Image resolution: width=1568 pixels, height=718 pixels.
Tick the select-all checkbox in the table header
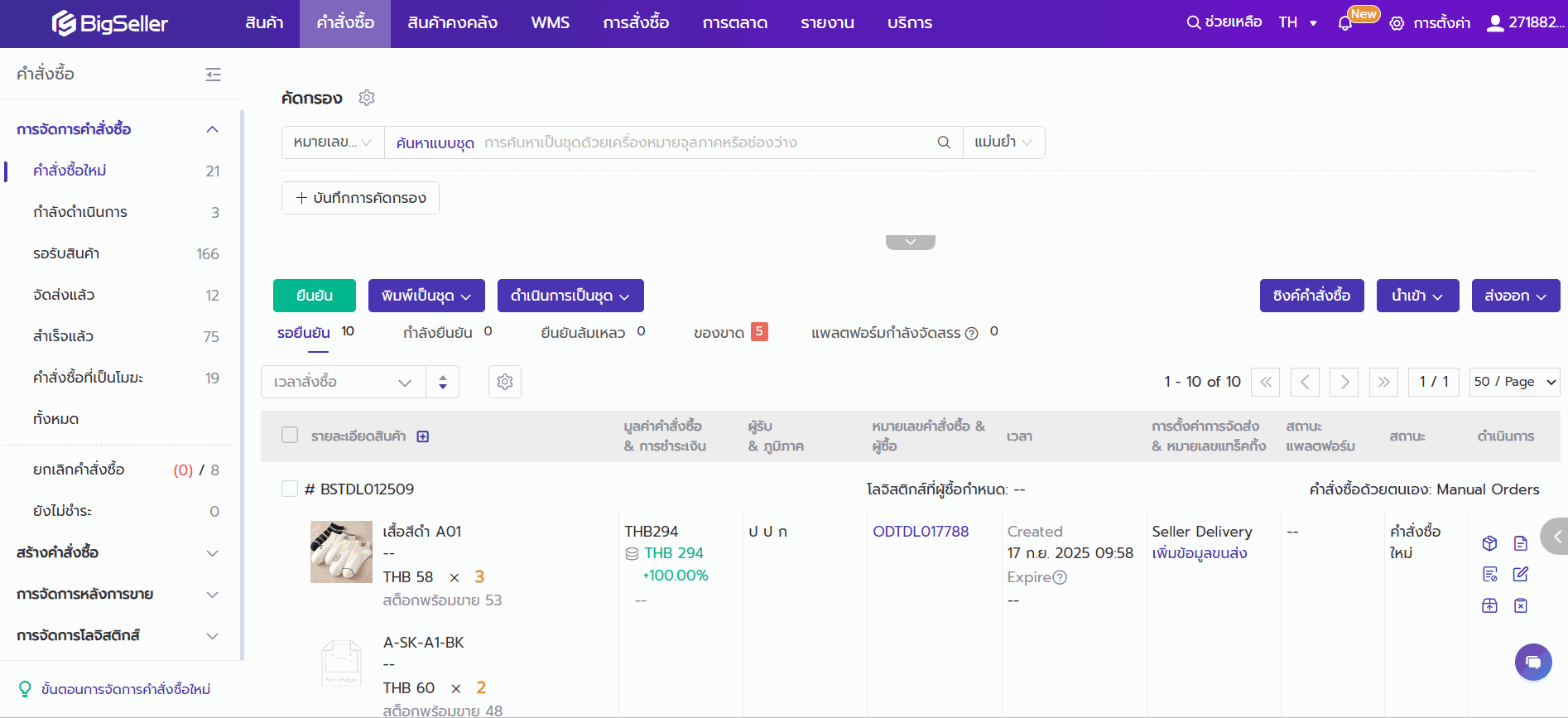(x=290, y=436)
